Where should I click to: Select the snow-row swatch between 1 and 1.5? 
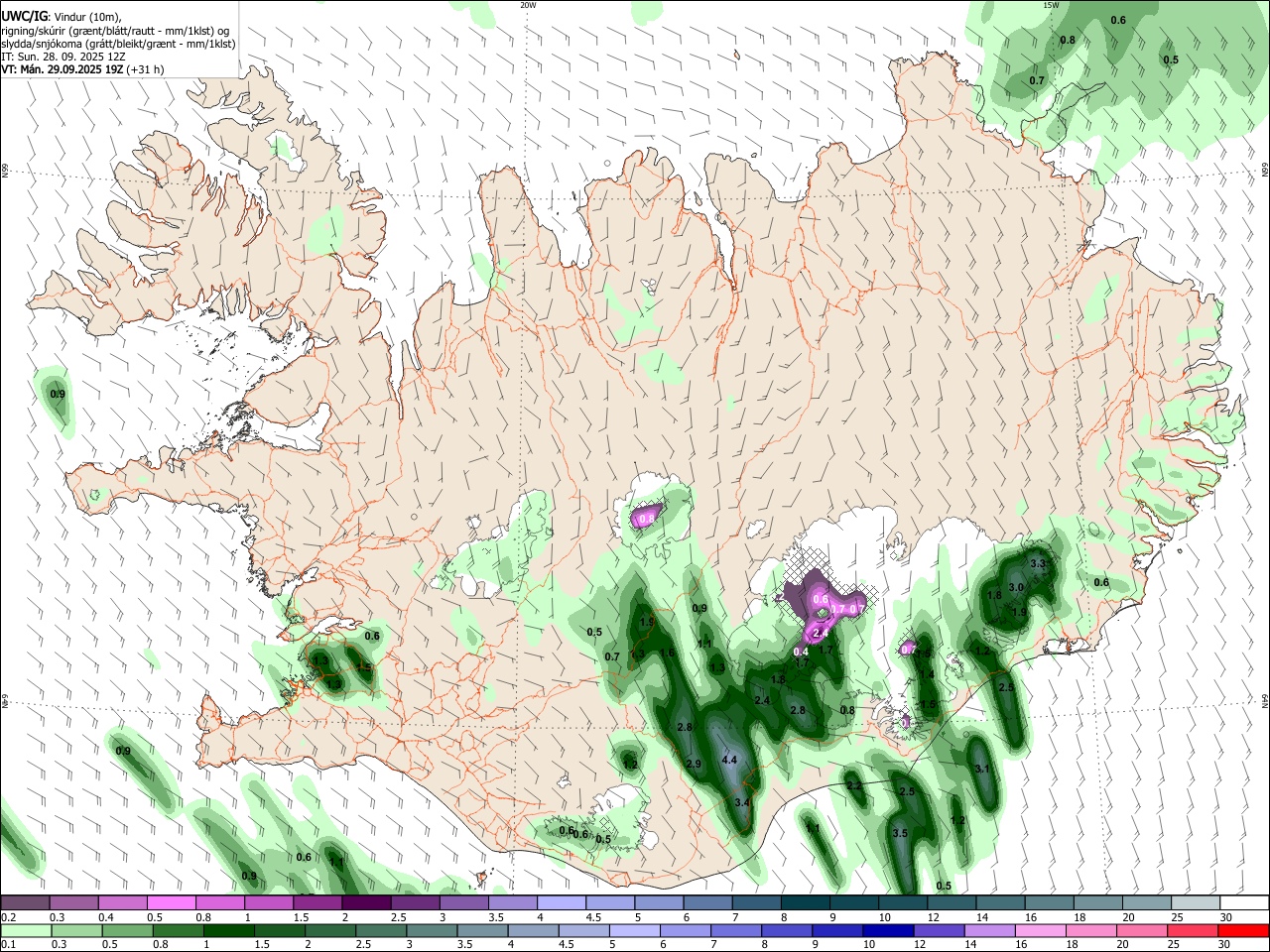point(269,903)
